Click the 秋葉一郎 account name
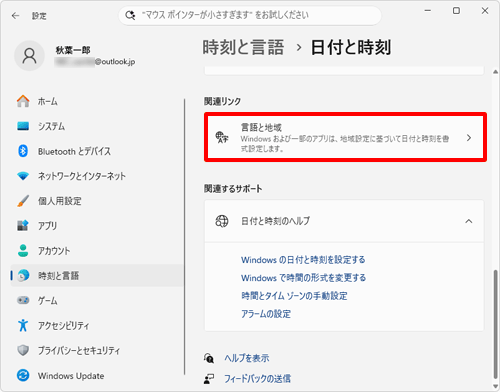Viewport: 500px width, 392px height. (73, 50)
